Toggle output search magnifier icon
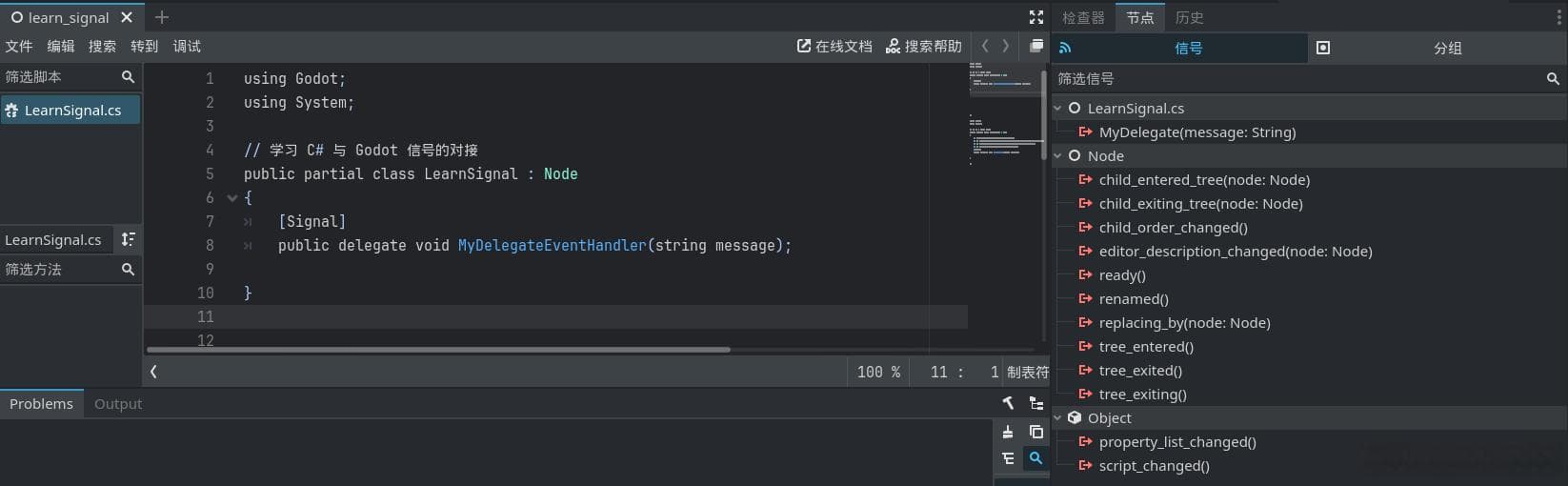1568x486 pixels. (x=1035, y=458)
